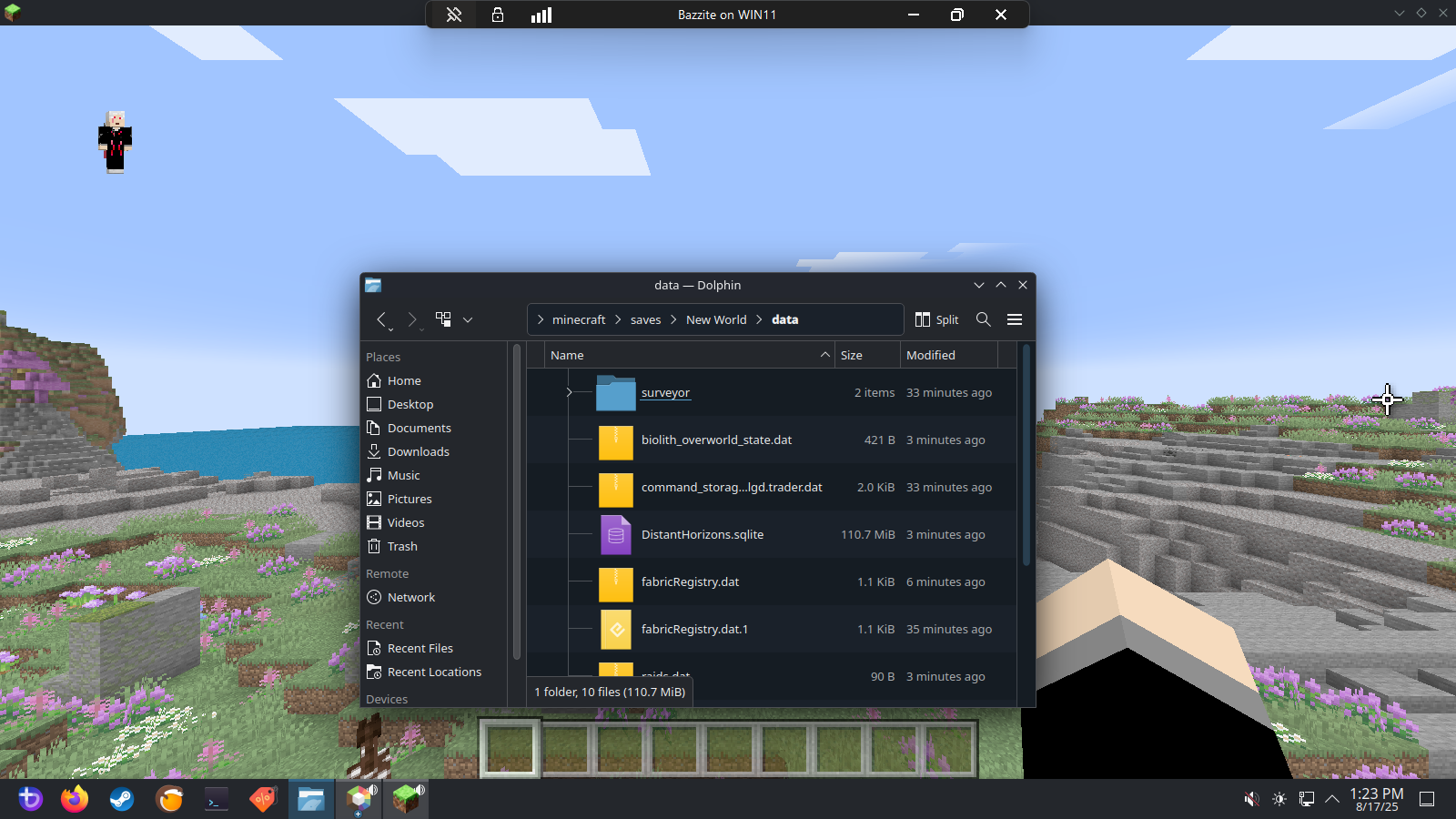This screenshot has height=819, width=1456.
Task: Open Home in Places panel
Action: (435, 380)
